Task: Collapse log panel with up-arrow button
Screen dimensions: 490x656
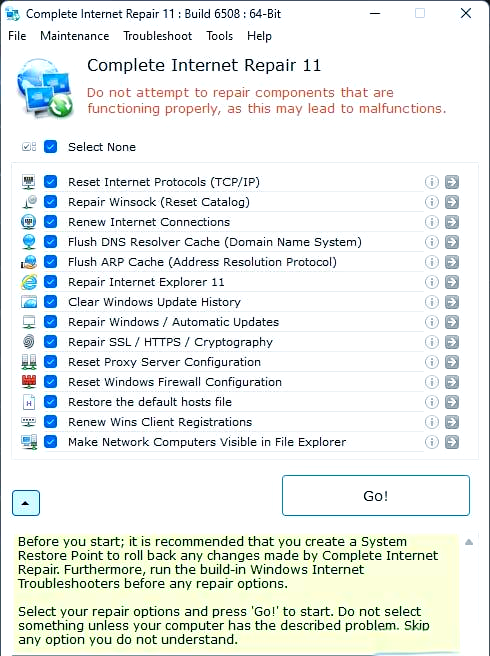Action: click(26, 503)
